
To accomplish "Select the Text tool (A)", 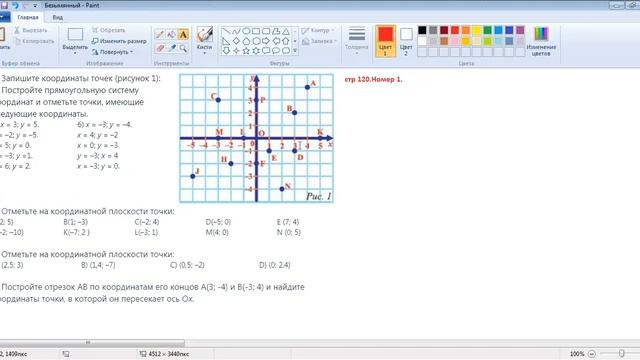I will pyautogui.click(x=183, y=34).
